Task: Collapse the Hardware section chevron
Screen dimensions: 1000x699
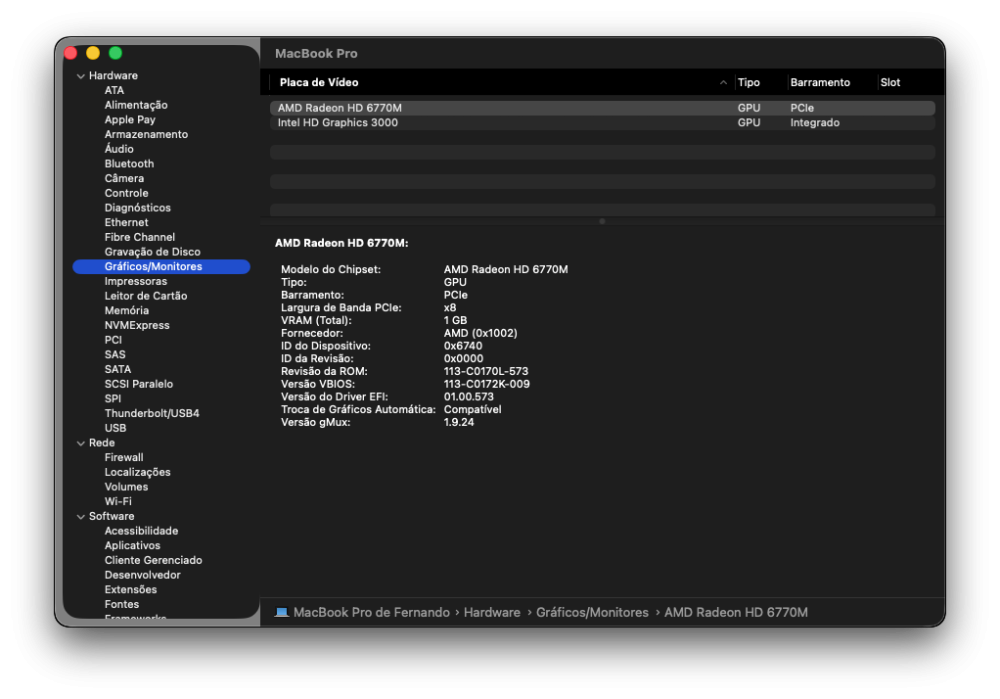Action: [81, 76]
